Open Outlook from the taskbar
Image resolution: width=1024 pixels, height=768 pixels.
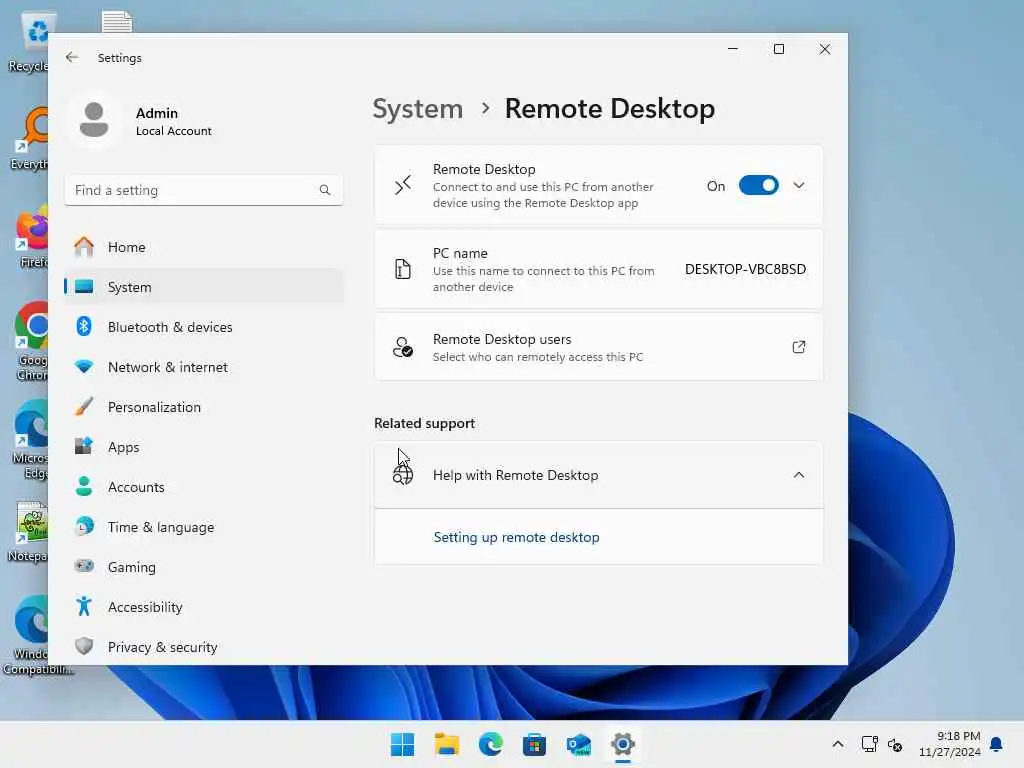pos(579,744)
